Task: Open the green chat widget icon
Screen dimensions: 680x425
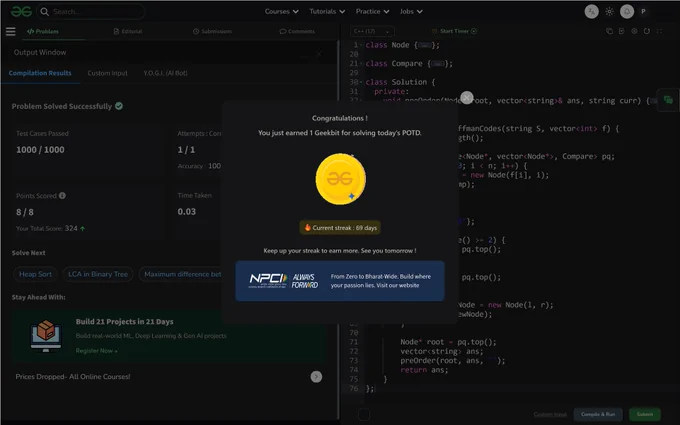Action: pyautogui.click(x=668, y=100)
